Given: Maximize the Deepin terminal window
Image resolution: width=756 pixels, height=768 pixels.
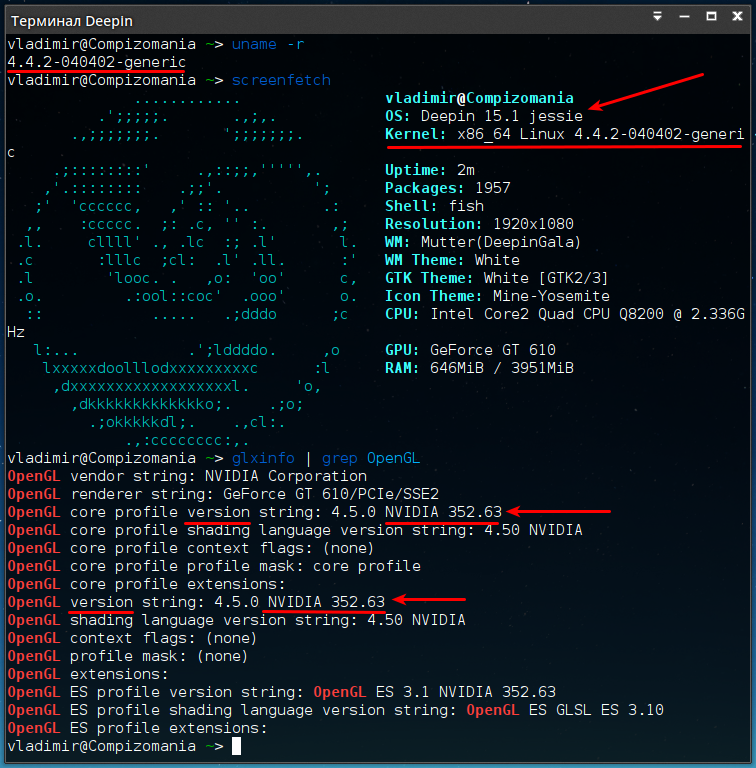Looking at the screenshot, I should point(711,17).
